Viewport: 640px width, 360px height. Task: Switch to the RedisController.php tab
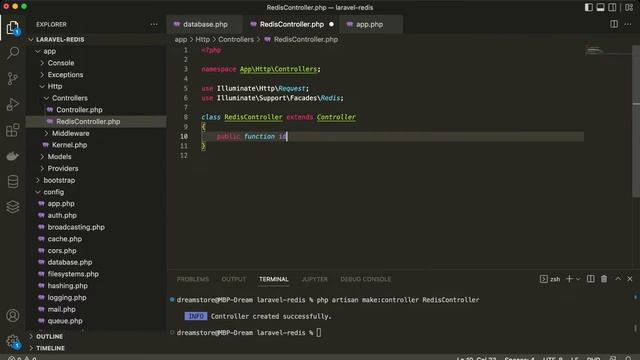pyautogui.click(x=291, y=24)
